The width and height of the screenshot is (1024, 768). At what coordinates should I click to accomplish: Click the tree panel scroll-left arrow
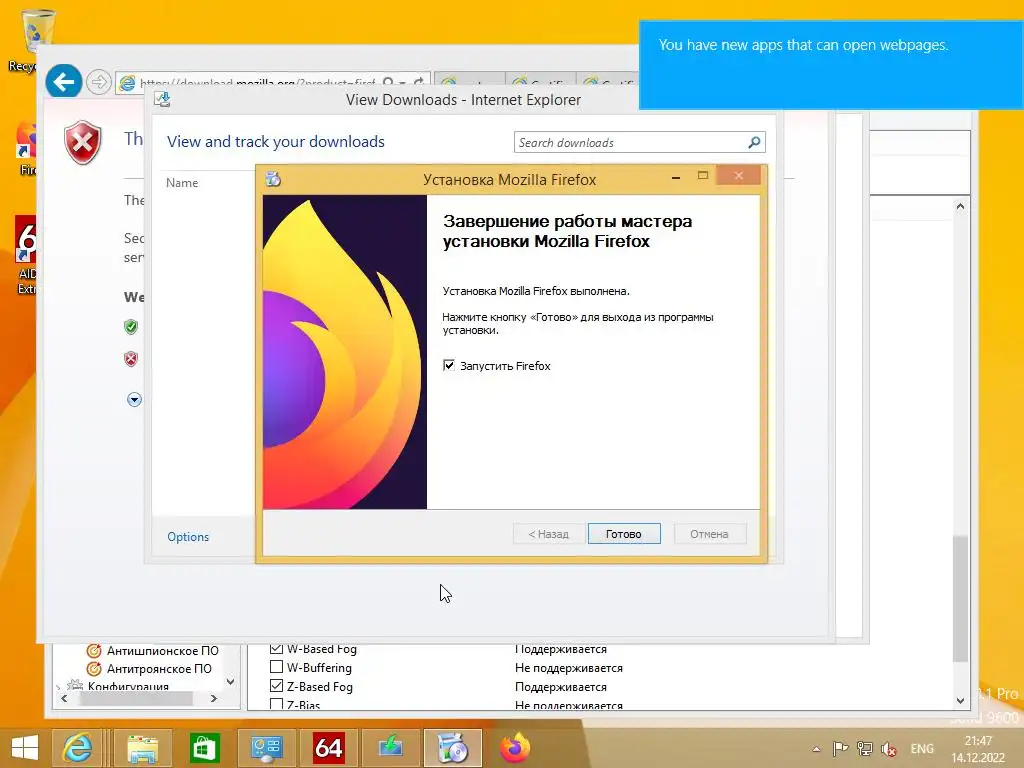pos(63,698)
